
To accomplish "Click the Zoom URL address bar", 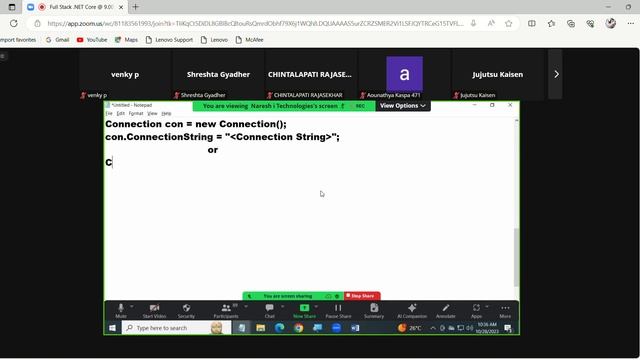I will click(x=255, y=24).
